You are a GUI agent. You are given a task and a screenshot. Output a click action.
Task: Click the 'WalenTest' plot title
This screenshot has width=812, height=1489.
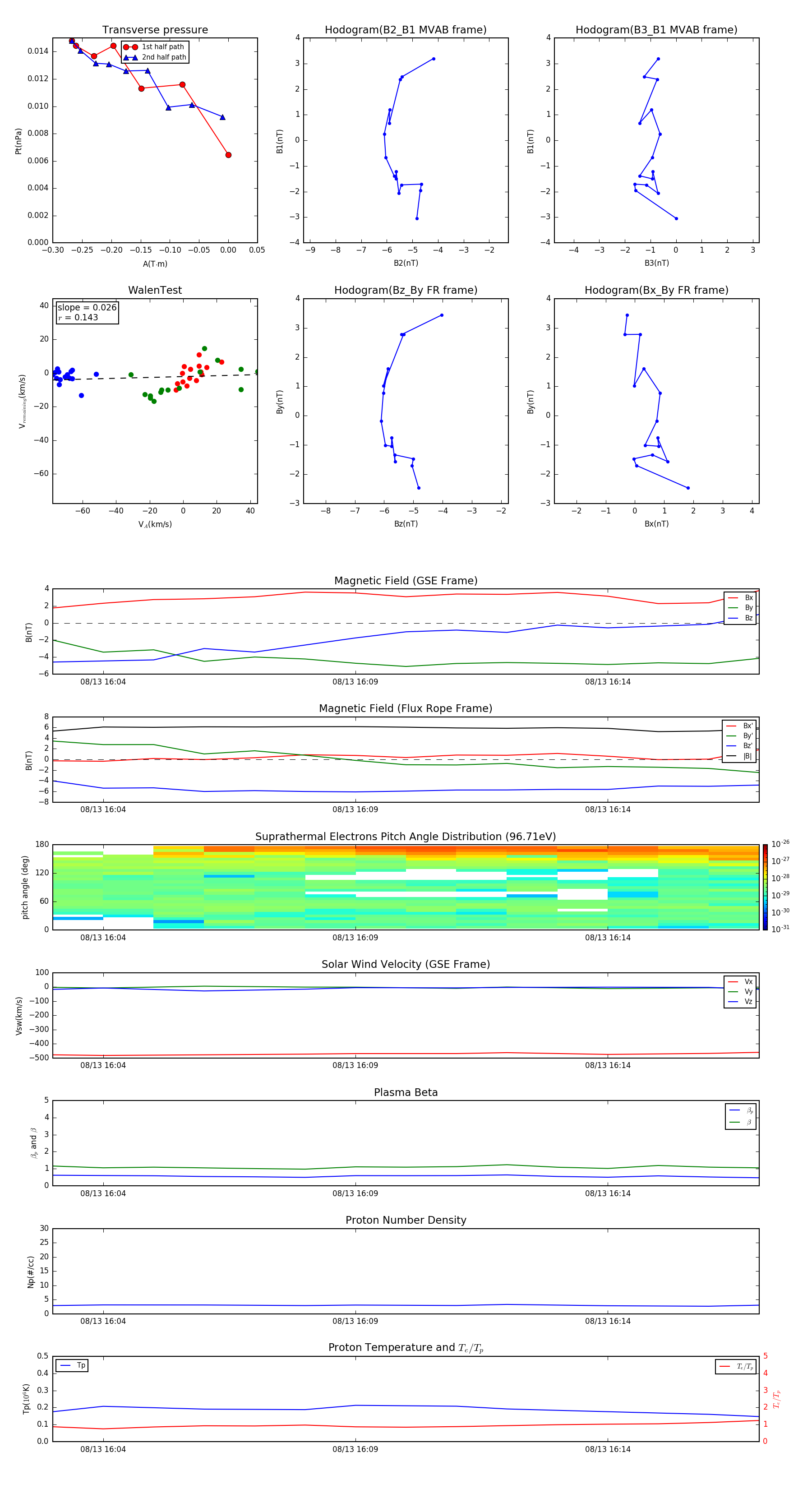155,290
